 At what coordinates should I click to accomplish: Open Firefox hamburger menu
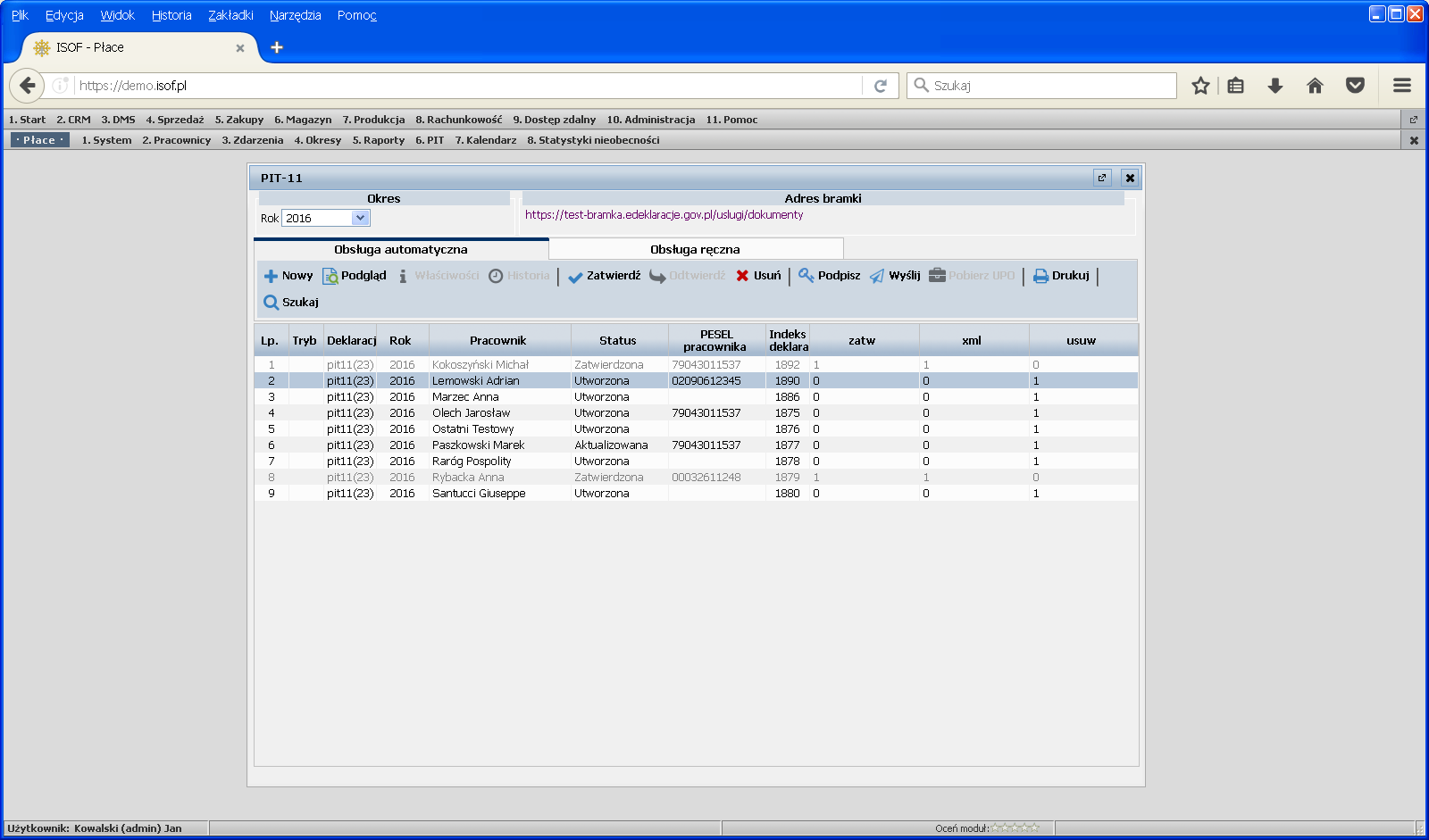pos(1402,86)
